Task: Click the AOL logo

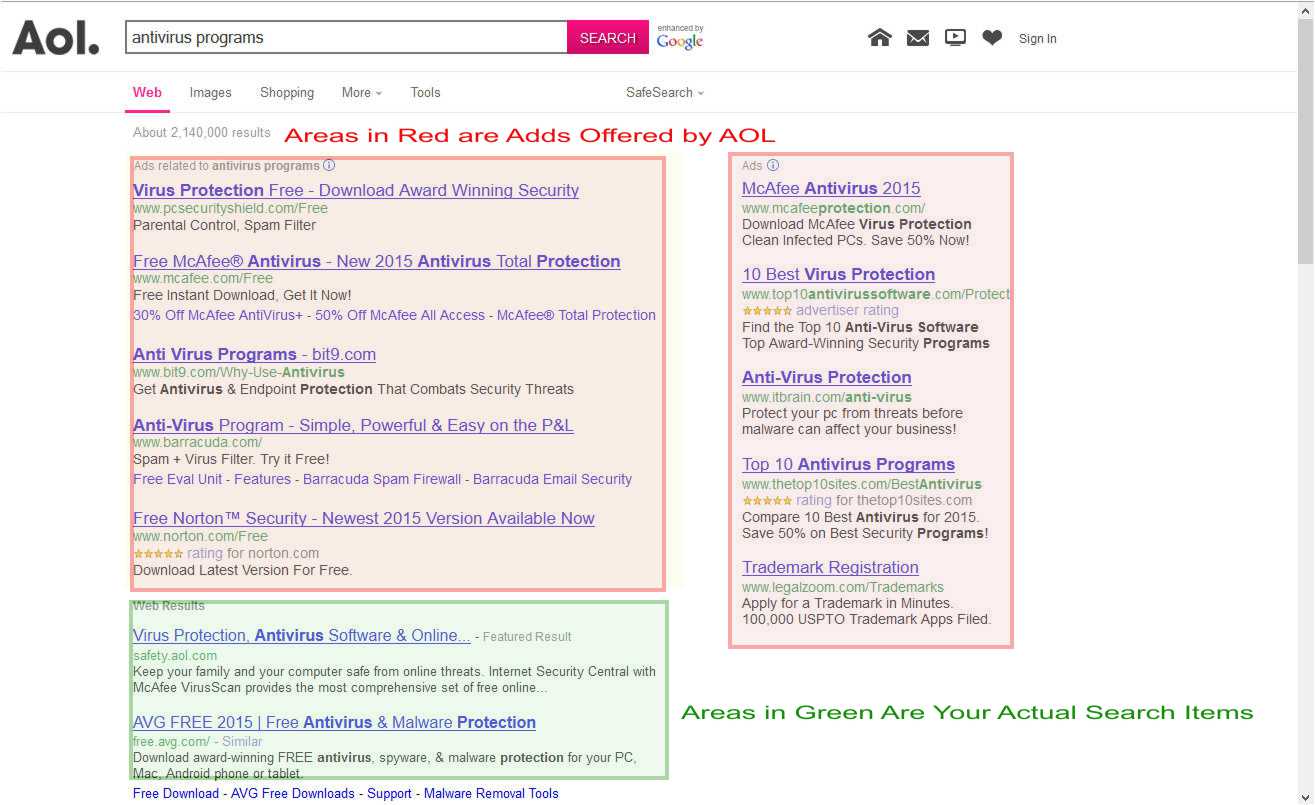Action: pos(56,38)
